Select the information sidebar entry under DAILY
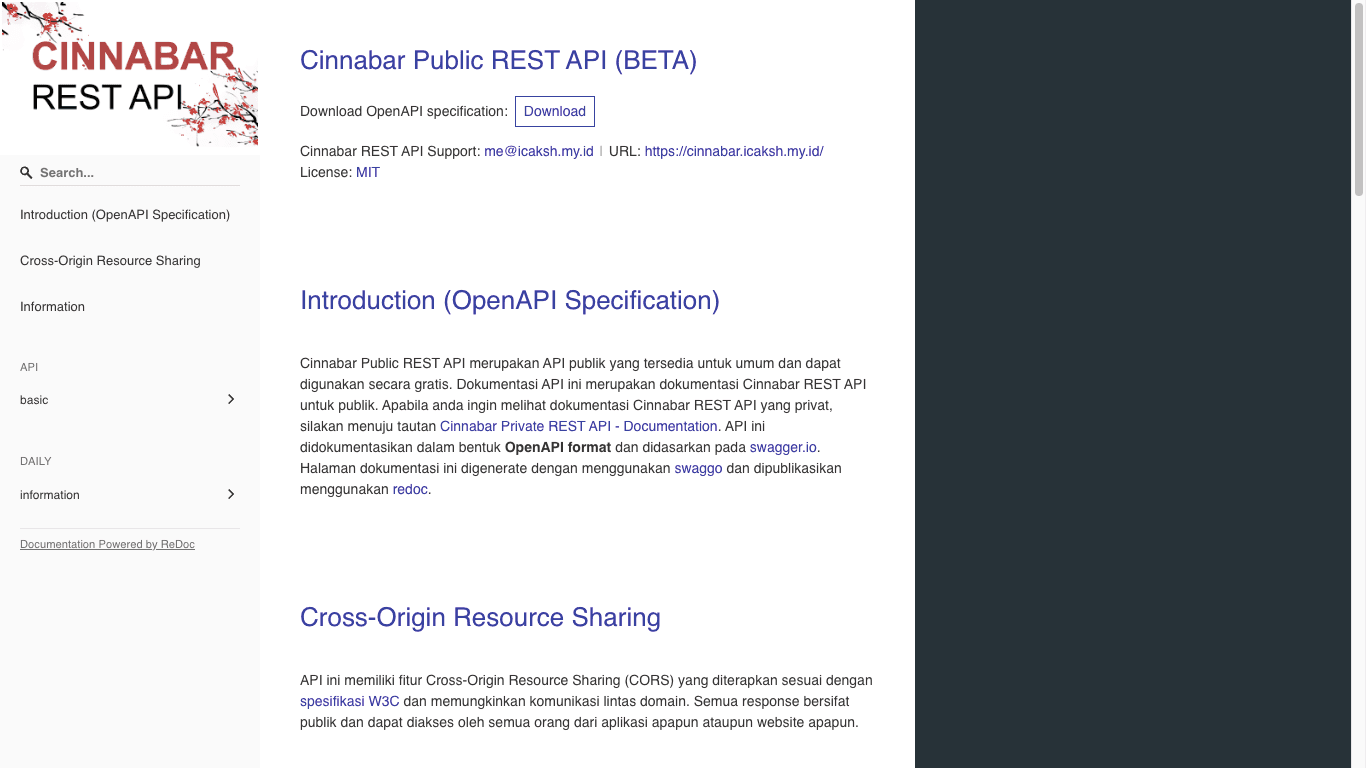The height and width of the screenshot is (768, 1366). 50,495
